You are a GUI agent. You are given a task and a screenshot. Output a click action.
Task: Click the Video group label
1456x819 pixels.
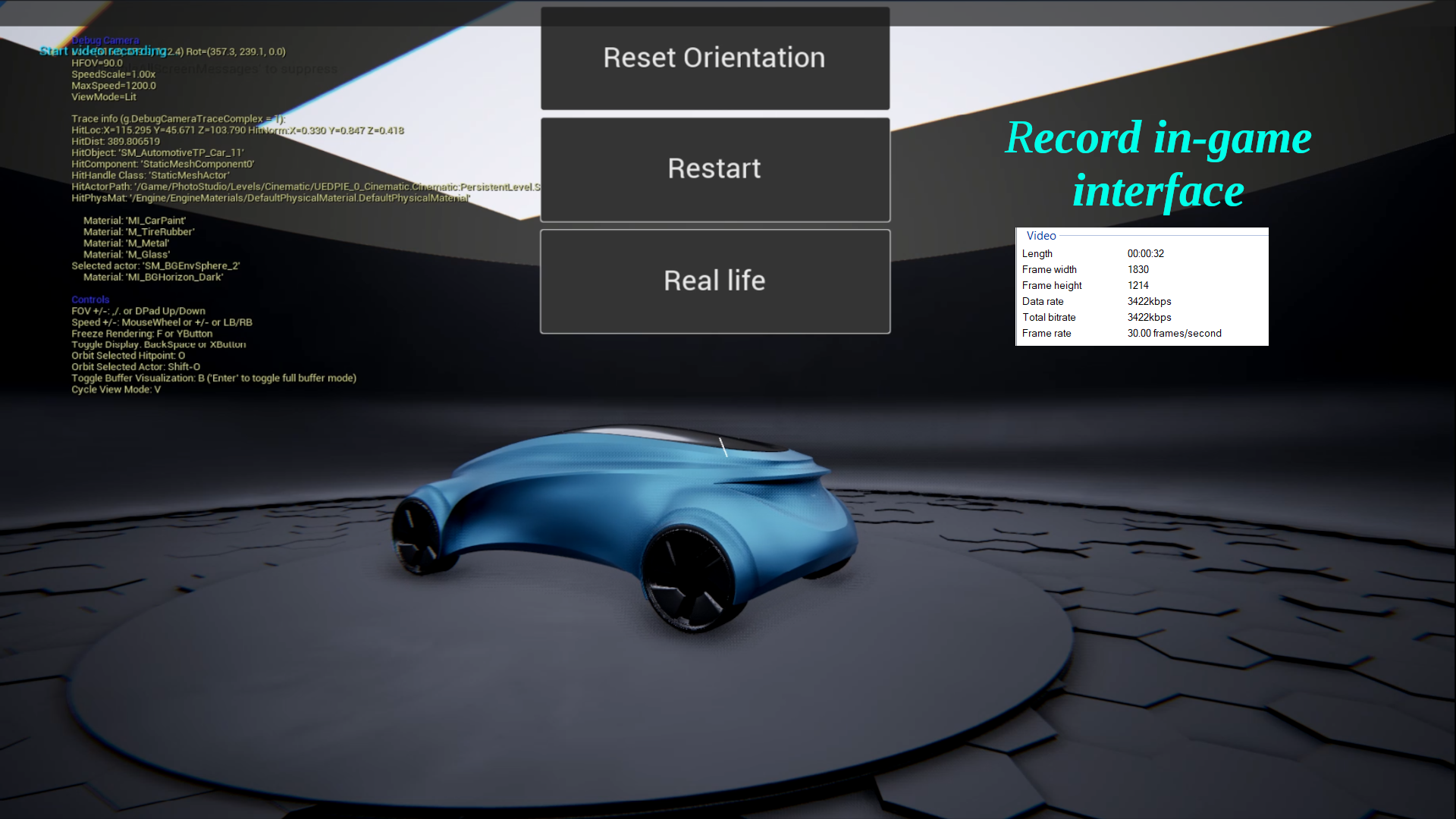[1040, 236]
